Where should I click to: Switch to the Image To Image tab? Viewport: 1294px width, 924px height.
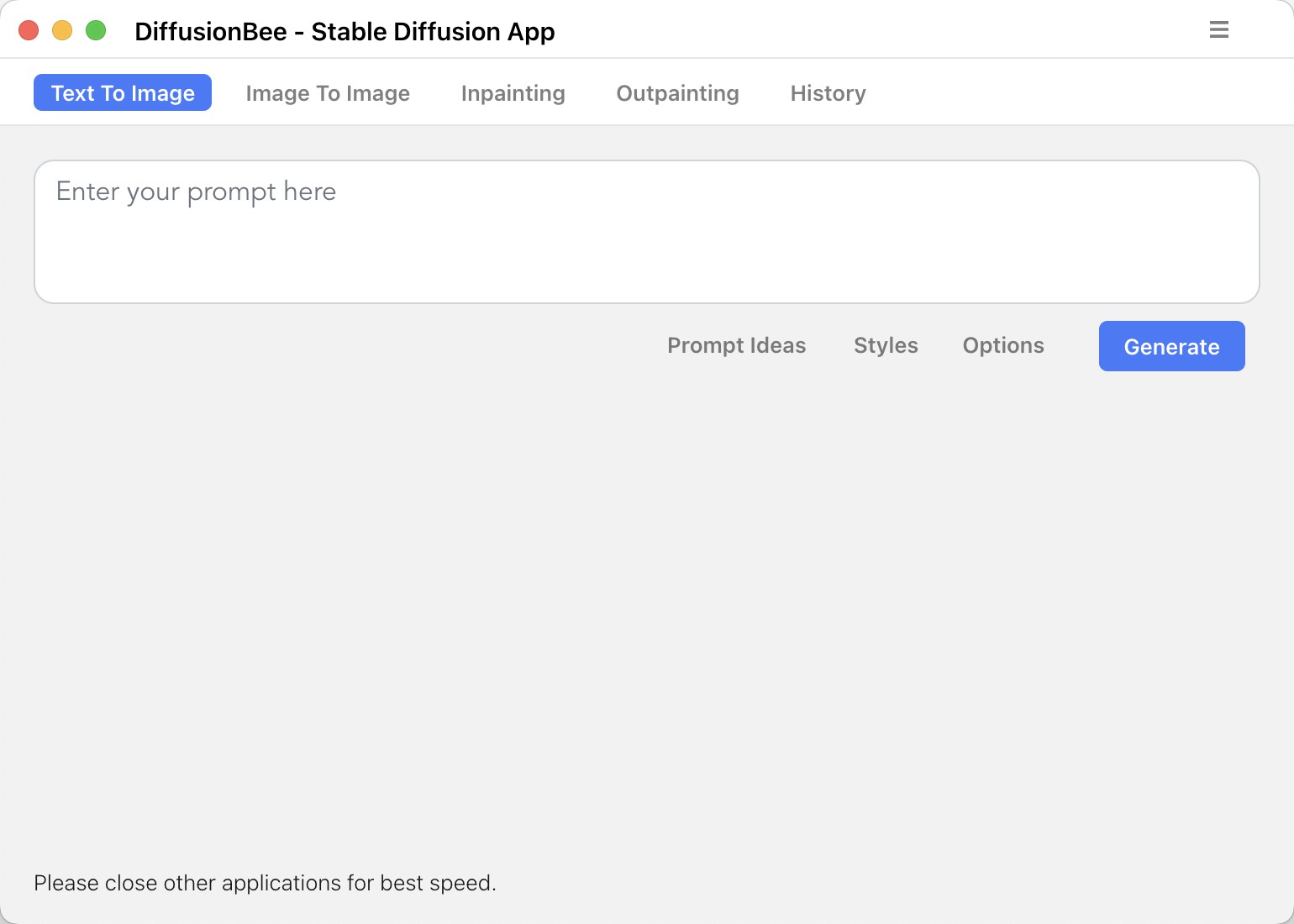pos(328,93)
